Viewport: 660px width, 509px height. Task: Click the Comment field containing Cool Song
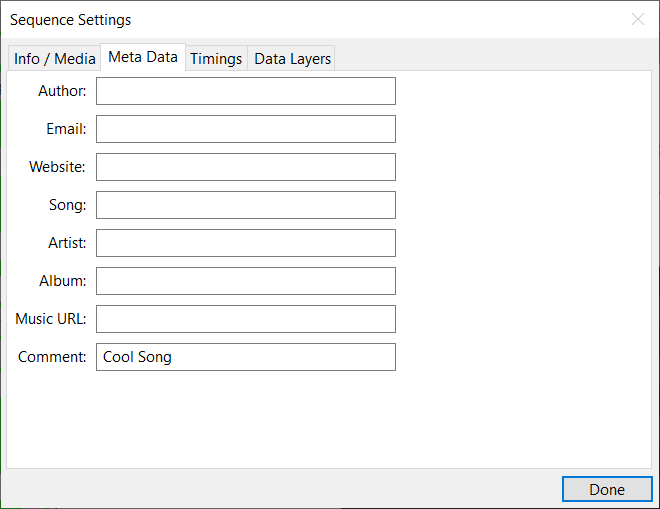245,357
